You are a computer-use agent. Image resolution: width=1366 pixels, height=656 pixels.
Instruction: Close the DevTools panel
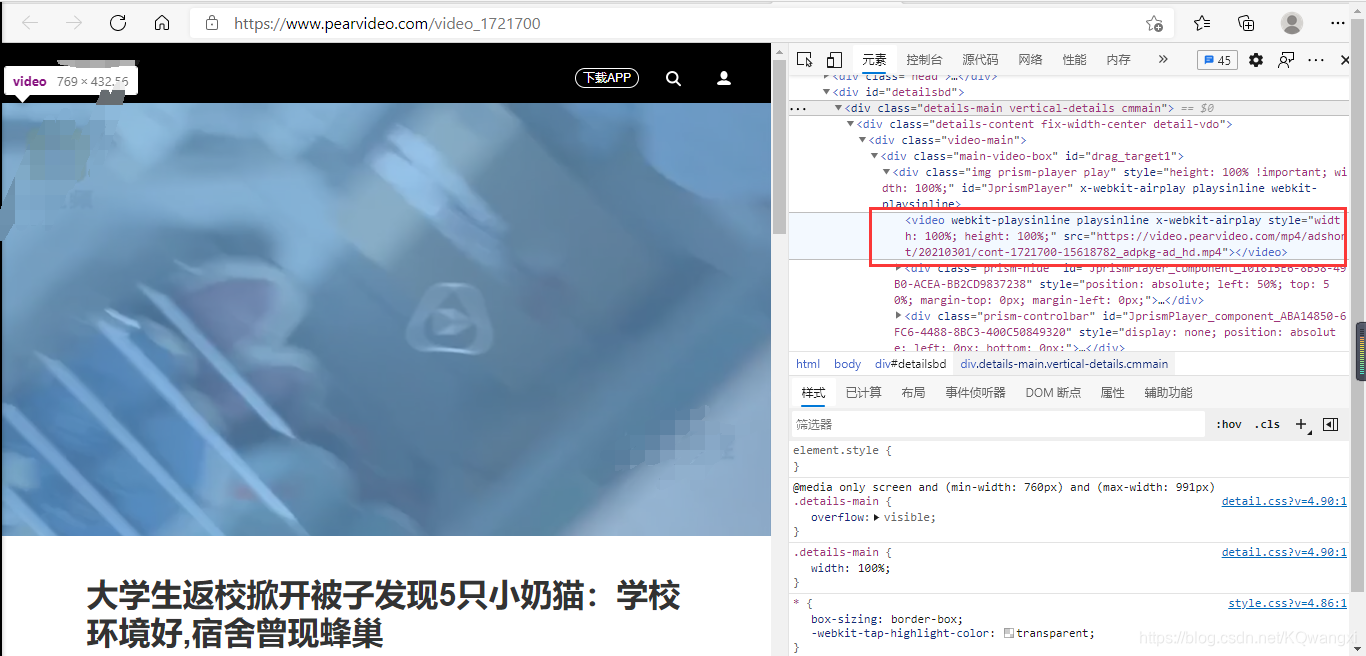tap(1346, 60)
